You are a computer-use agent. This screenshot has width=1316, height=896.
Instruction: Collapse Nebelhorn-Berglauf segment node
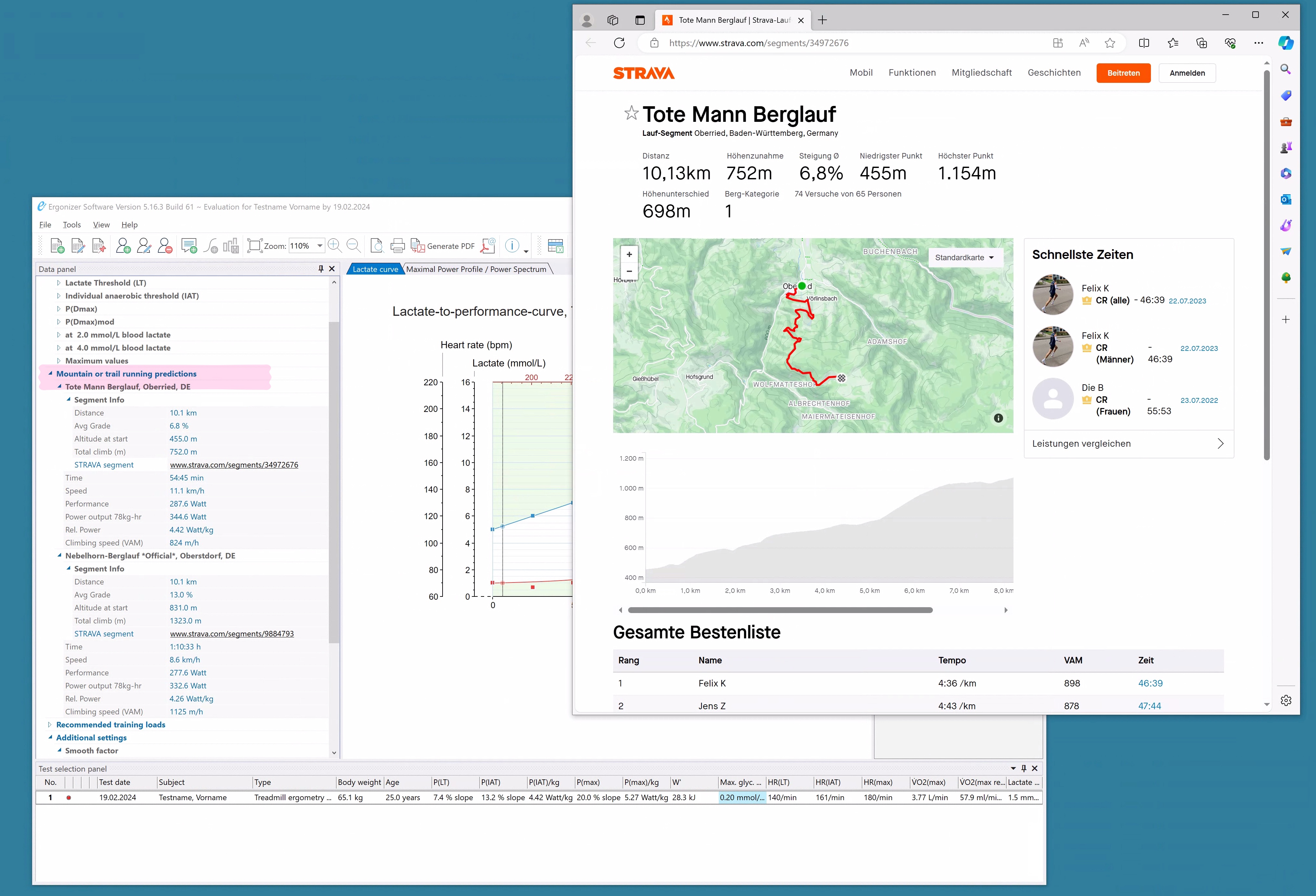tap(59, 556)
